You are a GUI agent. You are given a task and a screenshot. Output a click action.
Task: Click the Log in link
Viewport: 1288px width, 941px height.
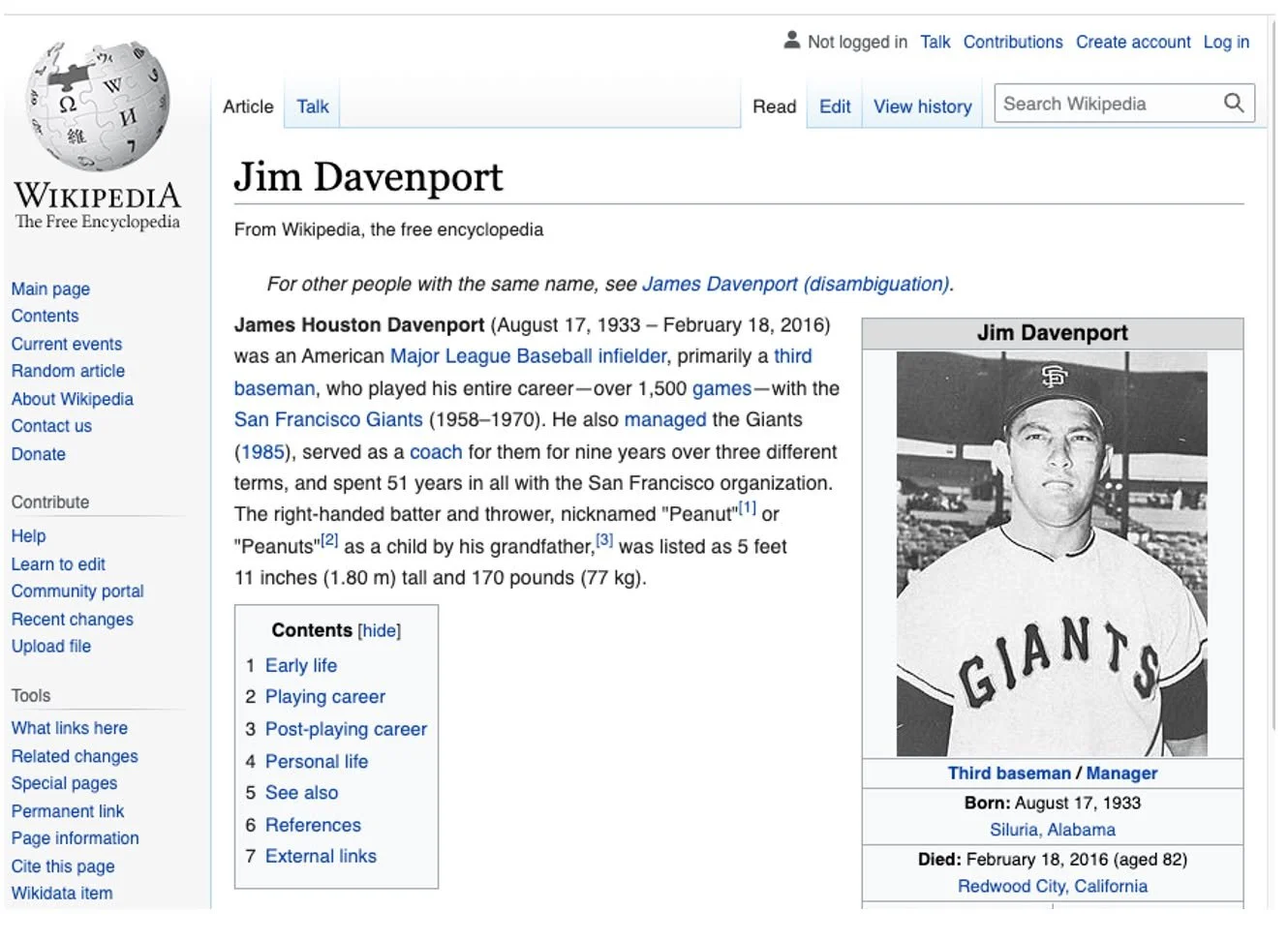click(1226, 42)
